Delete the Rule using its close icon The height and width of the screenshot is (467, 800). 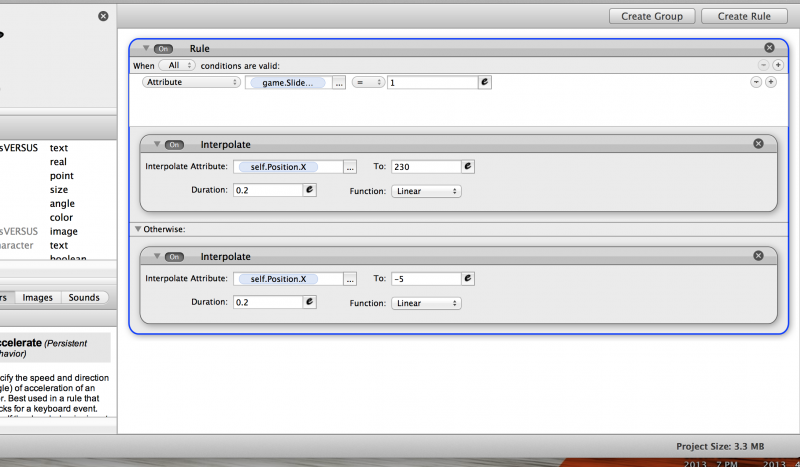tap(769, 48)
